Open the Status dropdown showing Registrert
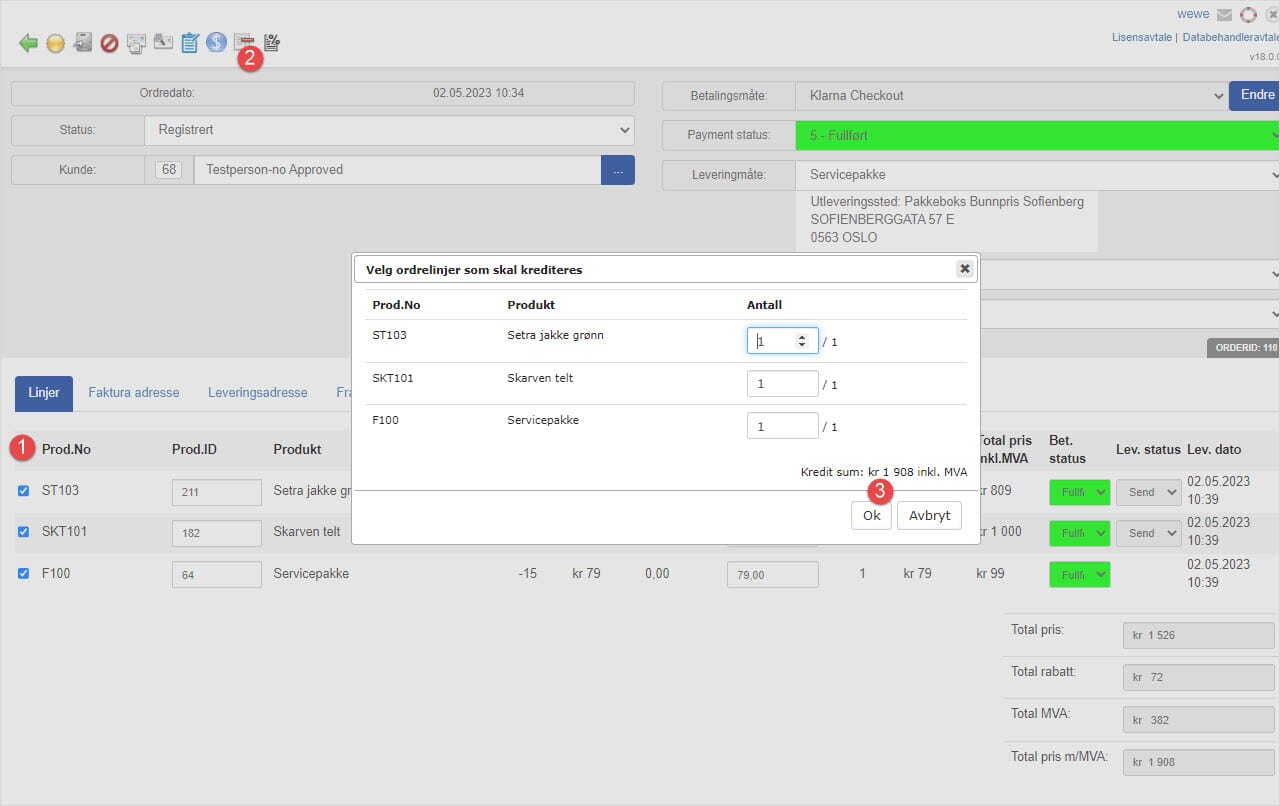The width and height of the screenshot is (1280, 806). click(x=389, y=130)
